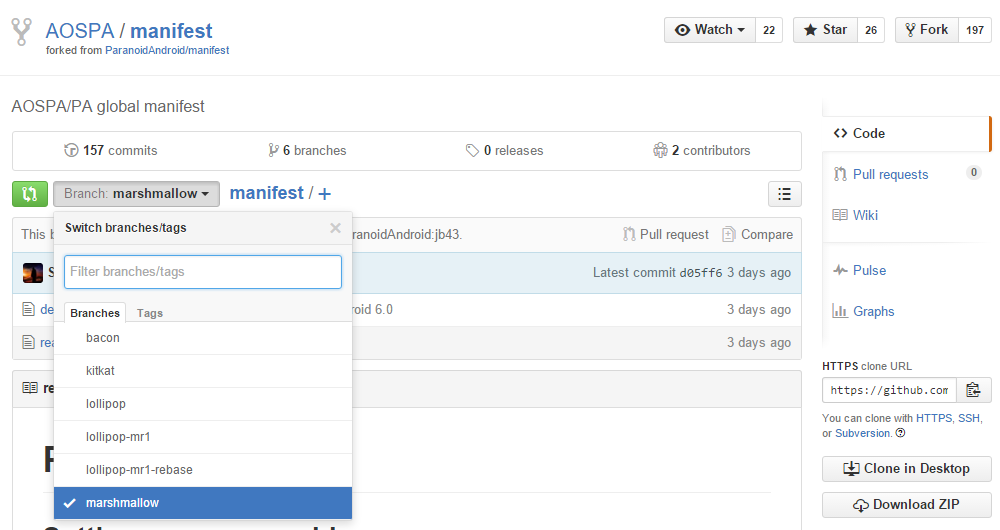
Task: Choose the lollipop-mr1-rebase branch
Action: coord(139,470)
